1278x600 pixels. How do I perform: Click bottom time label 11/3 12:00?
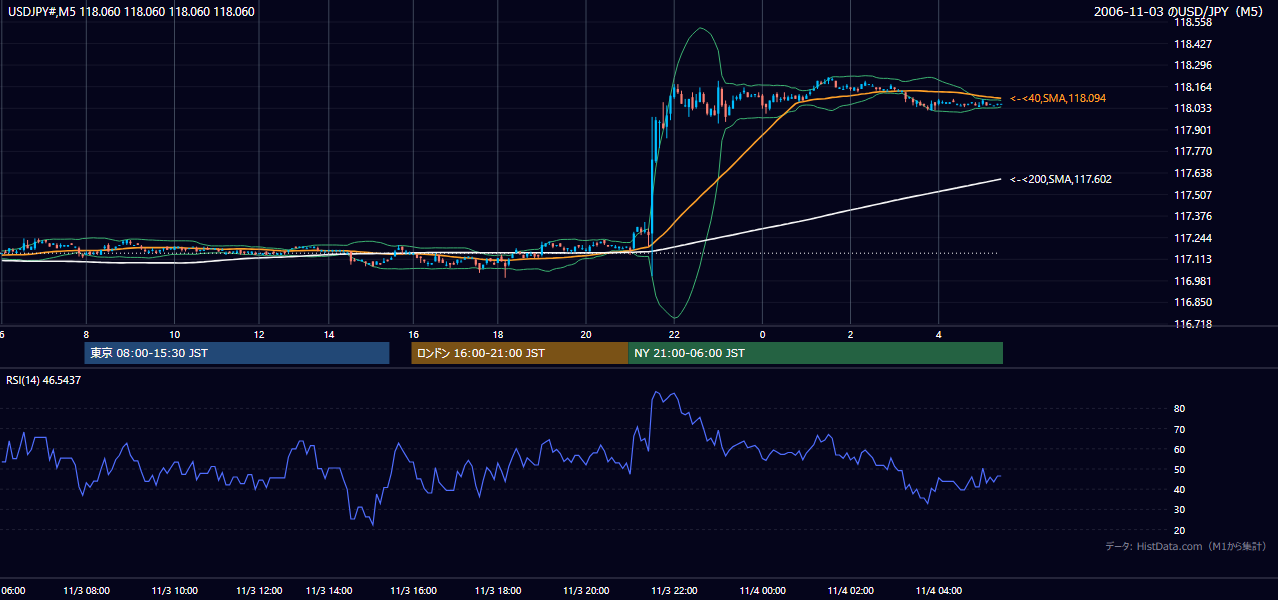[x=259, y=591]
